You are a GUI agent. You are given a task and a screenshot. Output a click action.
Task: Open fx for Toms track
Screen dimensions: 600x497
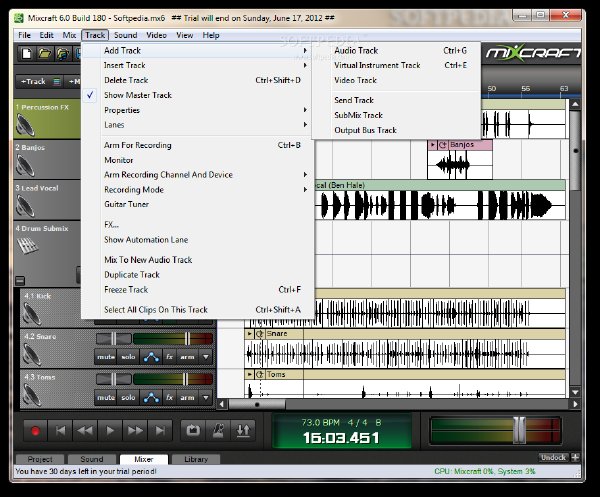pyautogui.click(x=170, y=398)
